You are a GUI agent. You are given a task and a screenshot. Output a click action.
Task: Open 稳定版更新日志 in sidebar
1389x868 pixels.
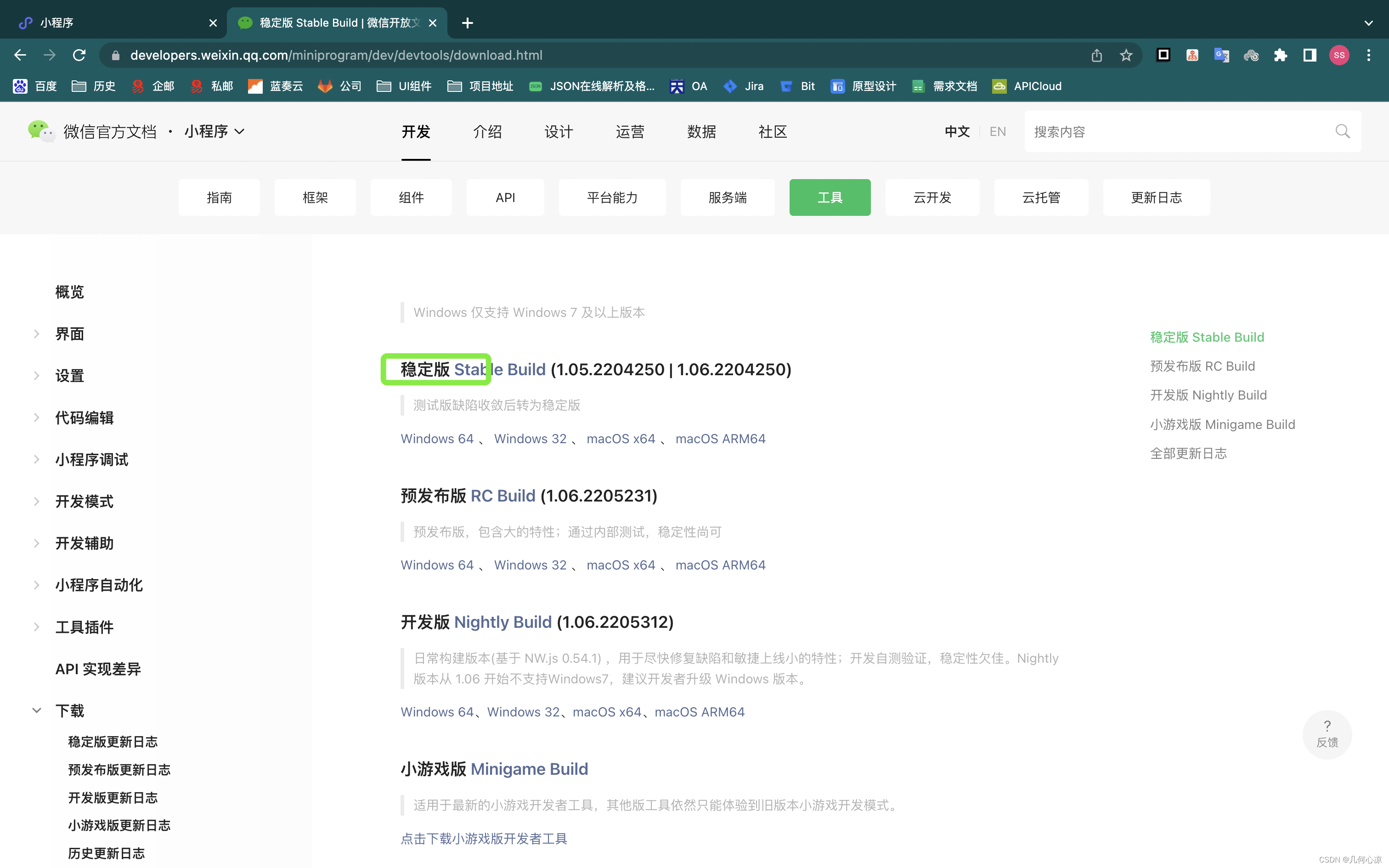pyautogui.click(x=113, y=742)
